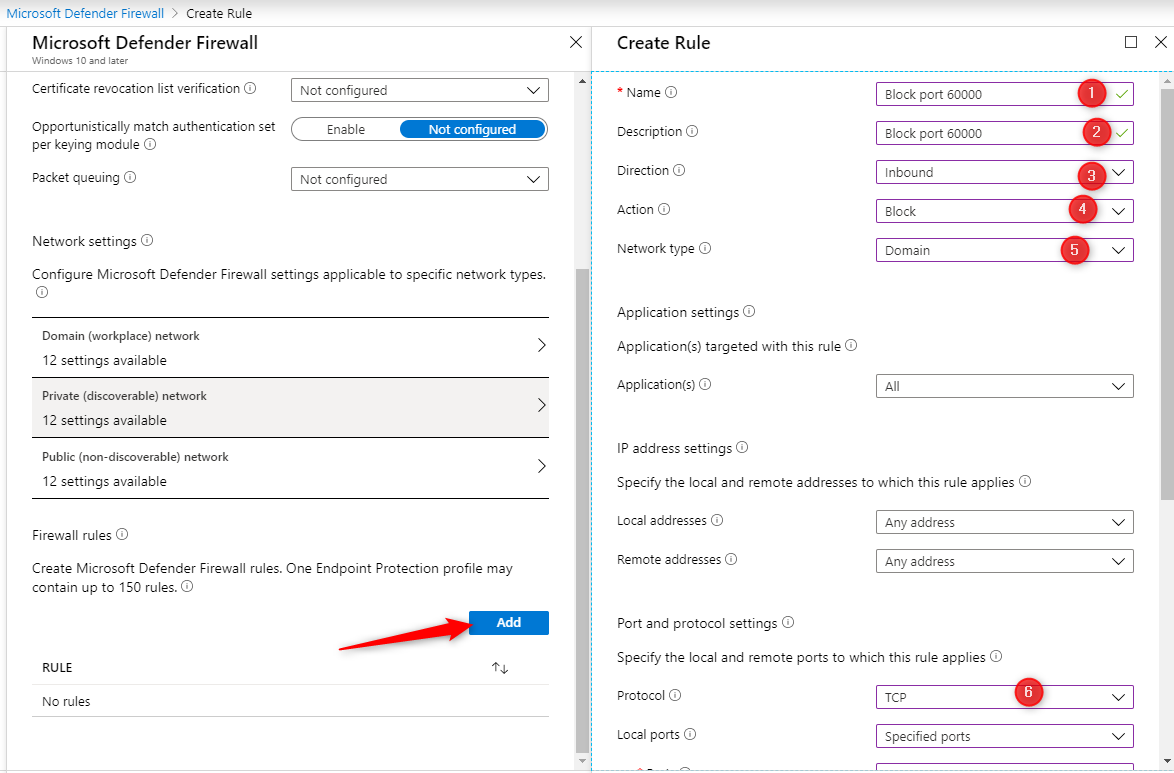The image size is (1174, 773).
Task: Click the Description input field
Action: [x=1004, y=133]
